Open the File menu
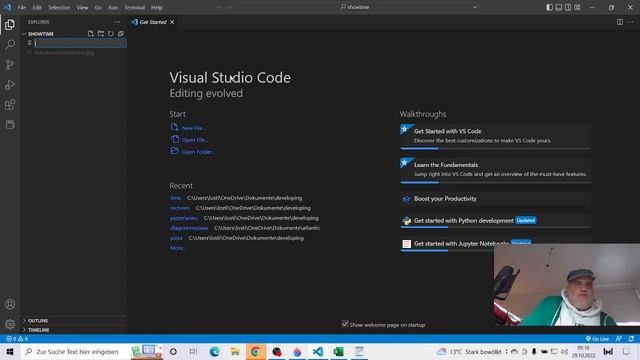 [x=22, y=7]
